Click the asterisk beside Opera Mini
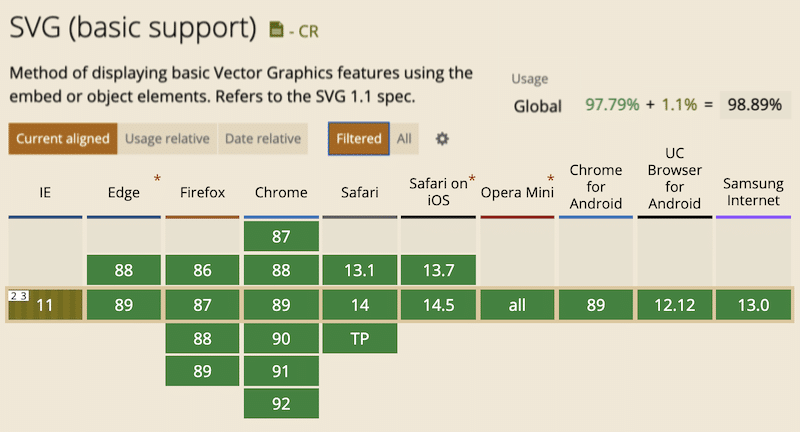800x432 pixels. (x=550, y=179)
